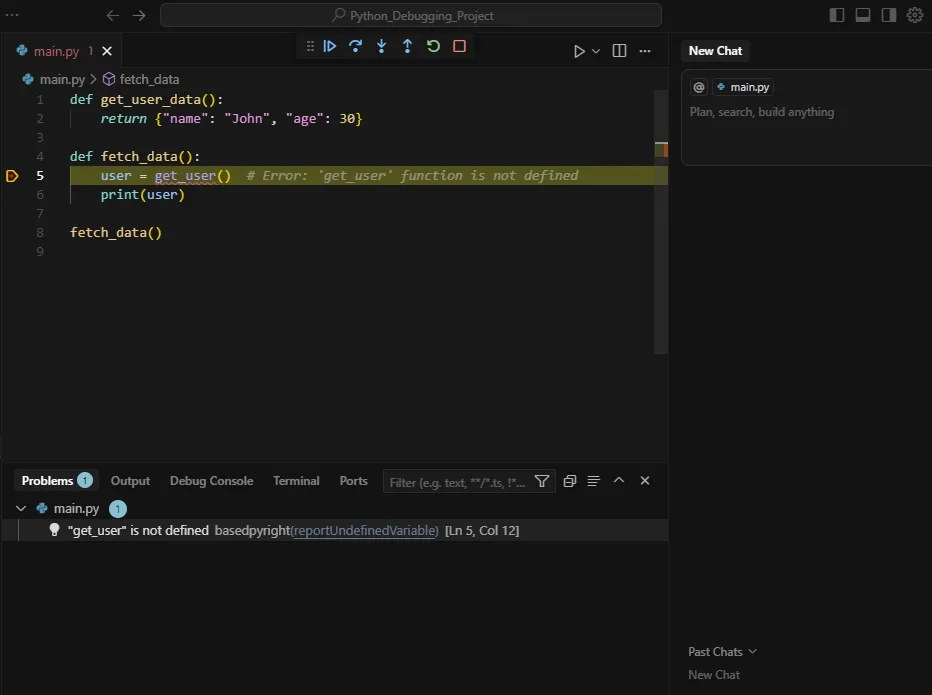Click the New Chat tab button

pos(715,51)
